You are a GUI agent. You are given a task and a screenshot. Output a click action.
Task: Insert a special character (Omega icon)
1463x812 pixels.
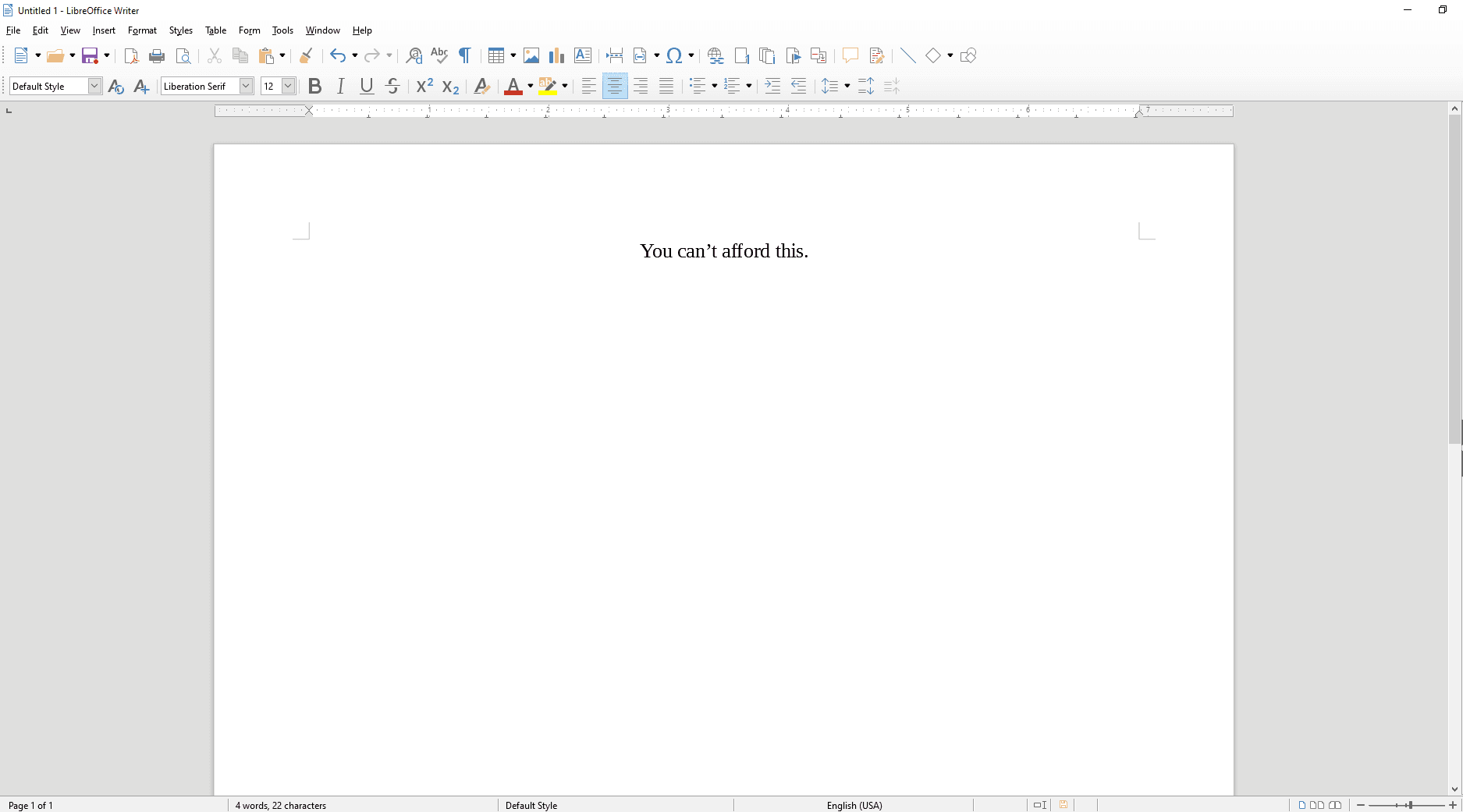point(674,55)
